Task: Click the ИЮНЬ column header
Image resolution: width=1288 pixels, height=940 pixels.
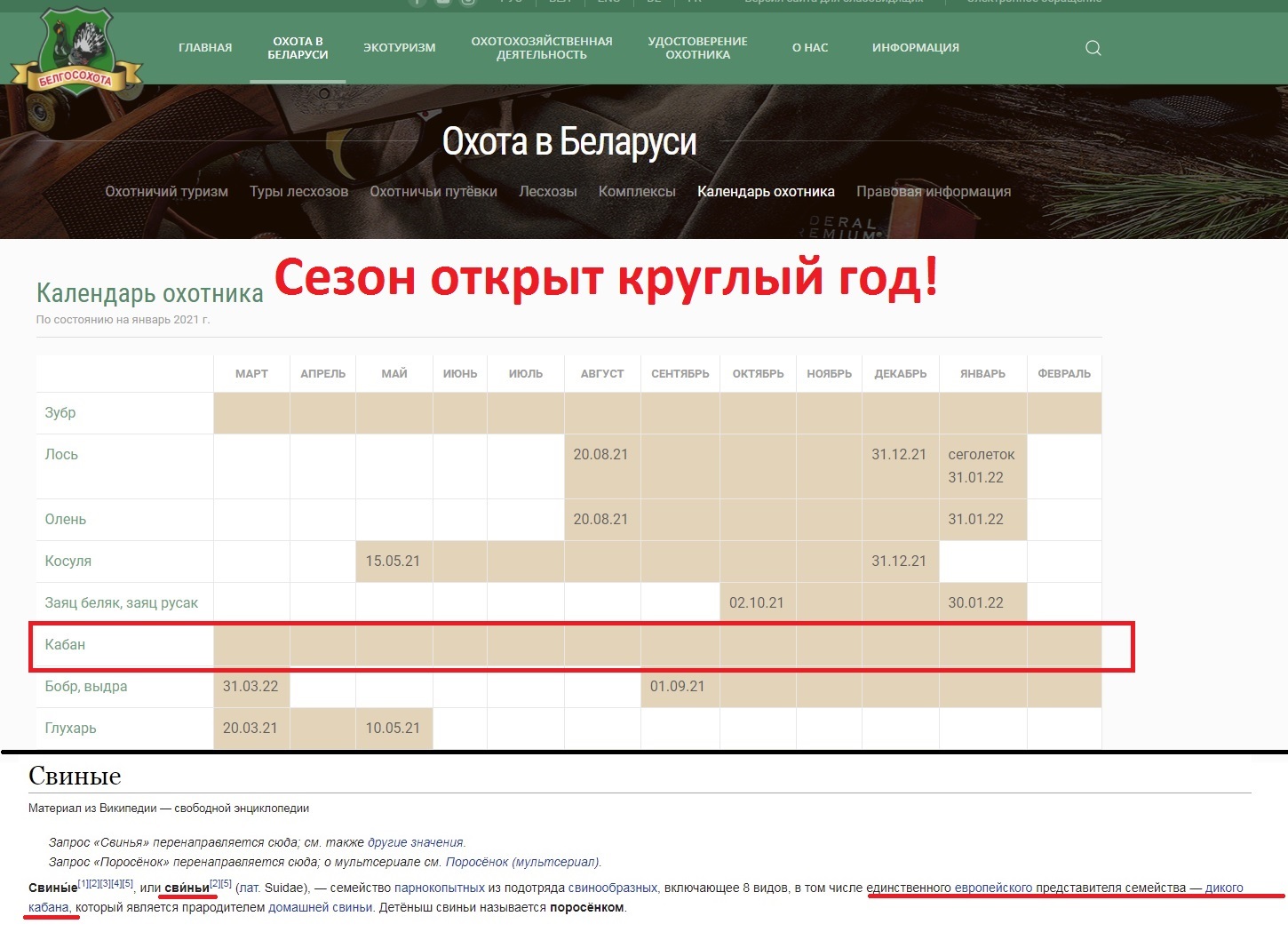Action: pos(460,374)
